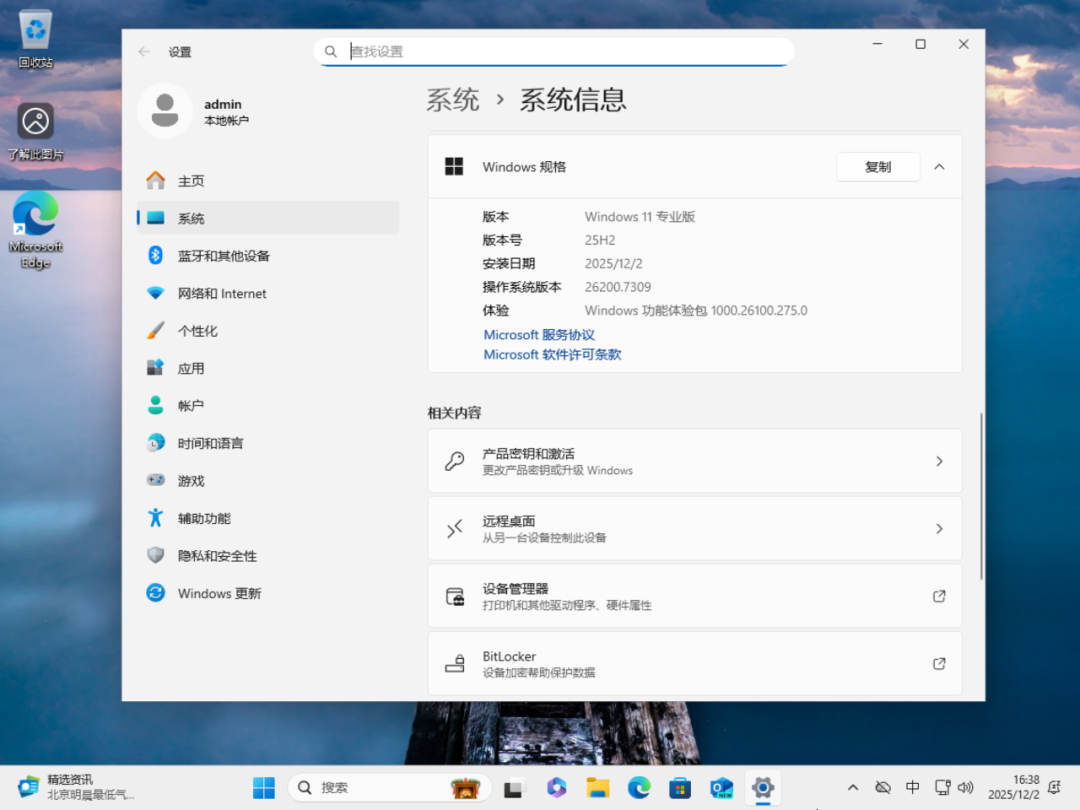Click 系统 in the breadcrumb

(x=453, y=100)
